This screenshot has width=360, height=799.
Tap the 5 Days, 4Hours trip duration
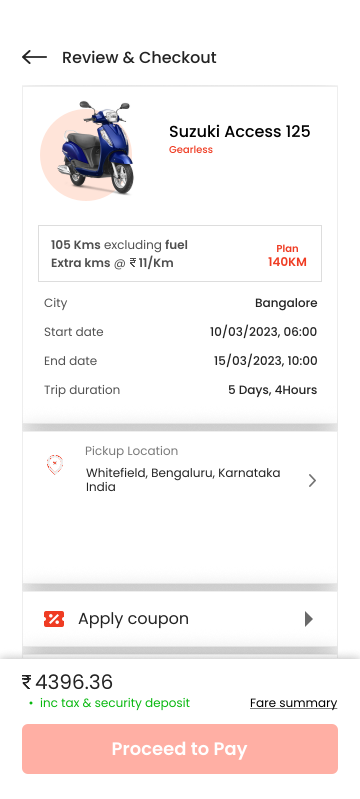(x=272, y=390)
